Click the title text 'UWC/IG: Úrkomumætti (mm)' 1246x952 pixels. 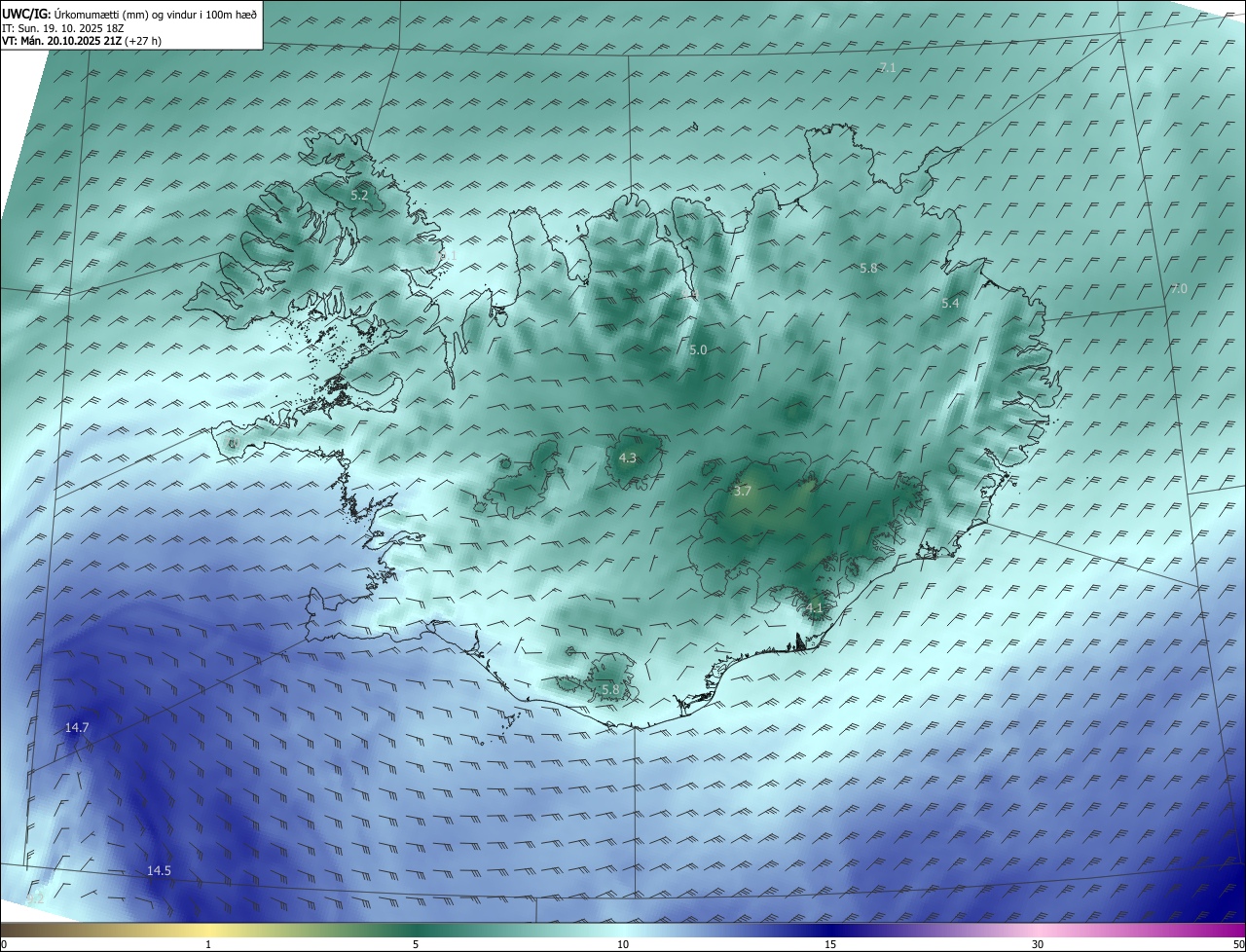(76, 15)
